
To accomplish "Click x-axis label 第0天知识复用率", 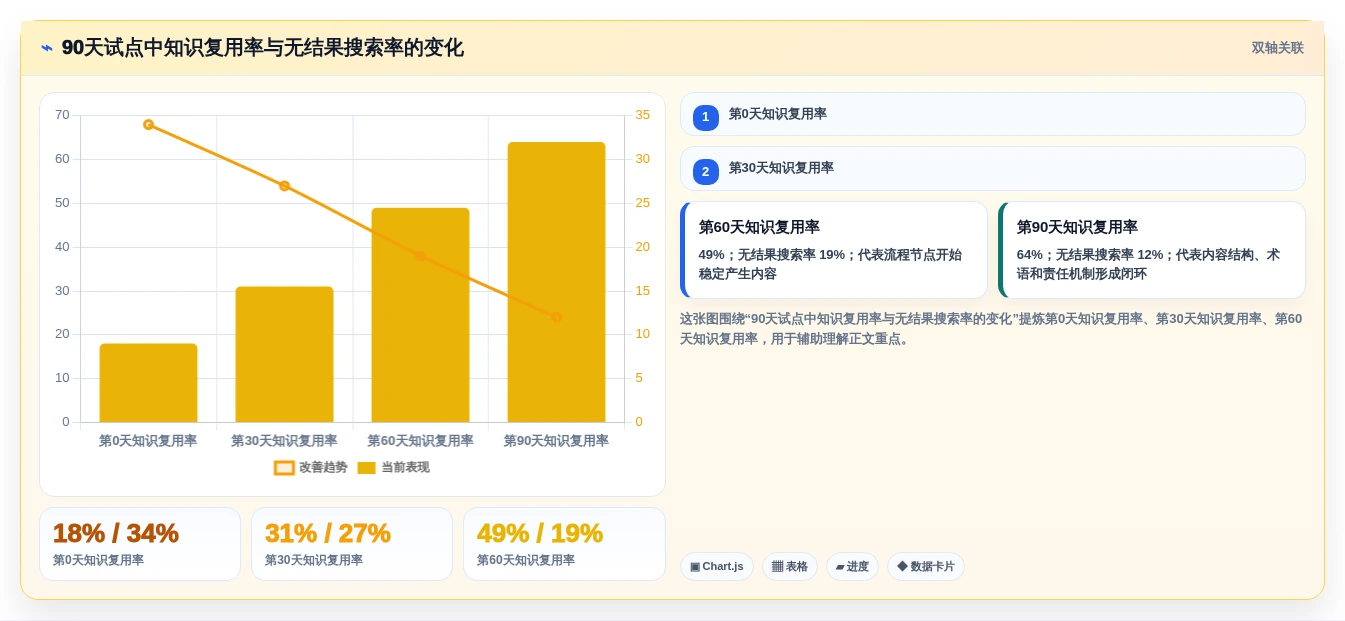I will [x=148, y=441].
